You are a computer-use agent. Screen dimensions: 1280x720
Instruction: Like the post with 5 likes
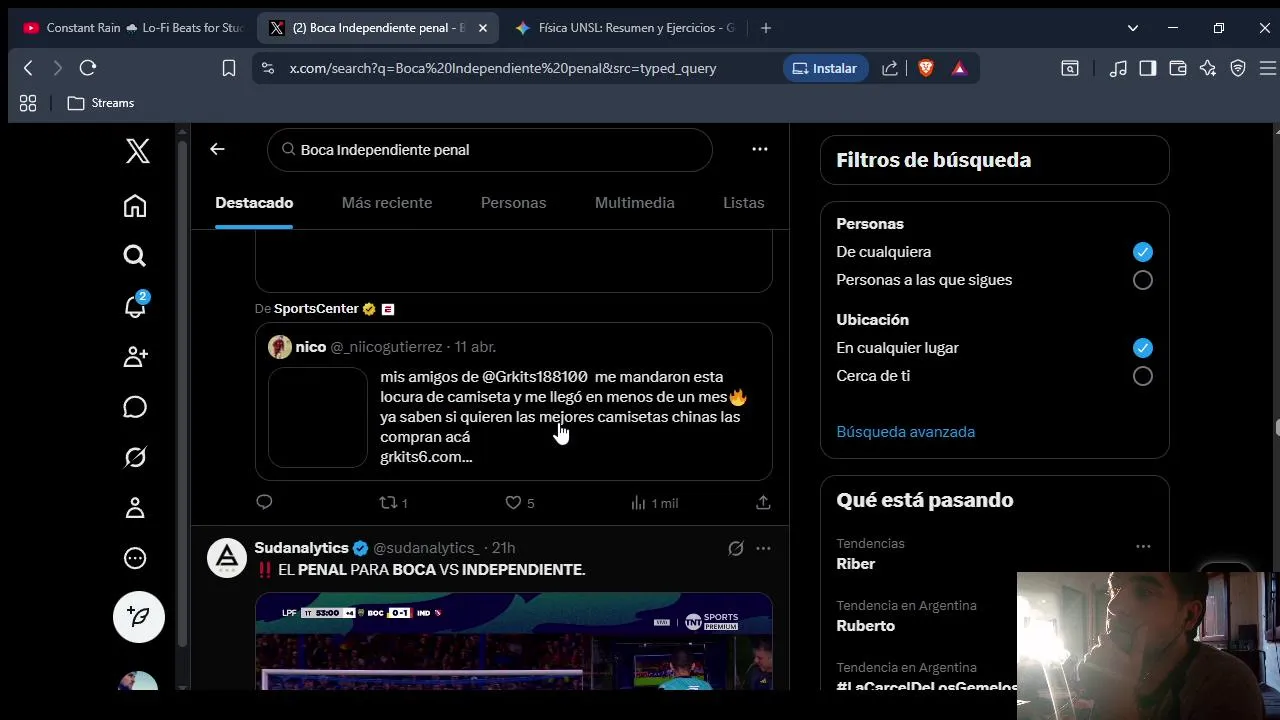[x=519, y=502]
